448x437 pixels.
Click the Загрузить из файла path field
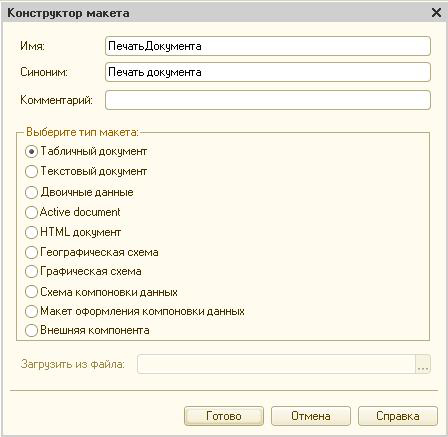point(276,364)
